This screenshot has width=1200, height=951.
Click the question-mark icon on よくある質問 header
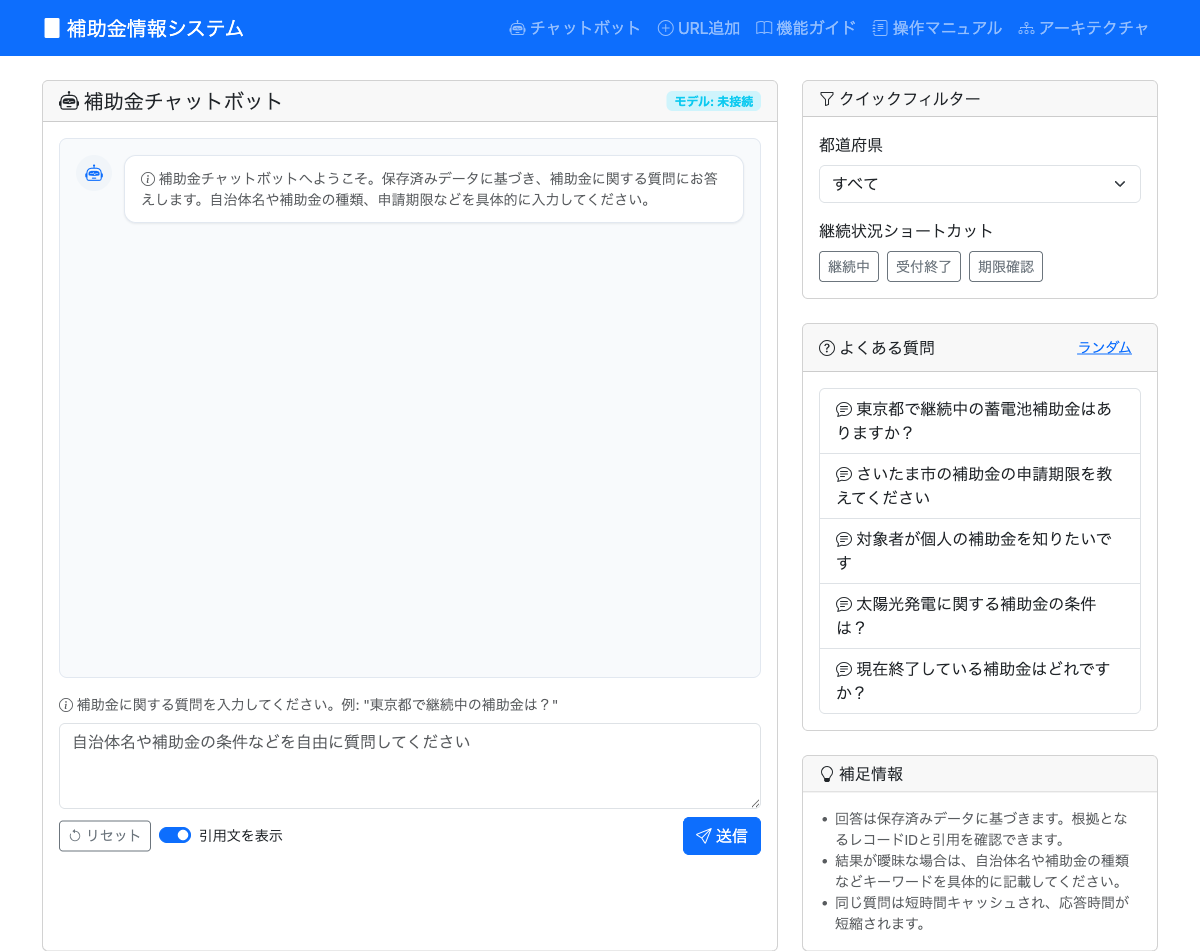pos(825,347)
